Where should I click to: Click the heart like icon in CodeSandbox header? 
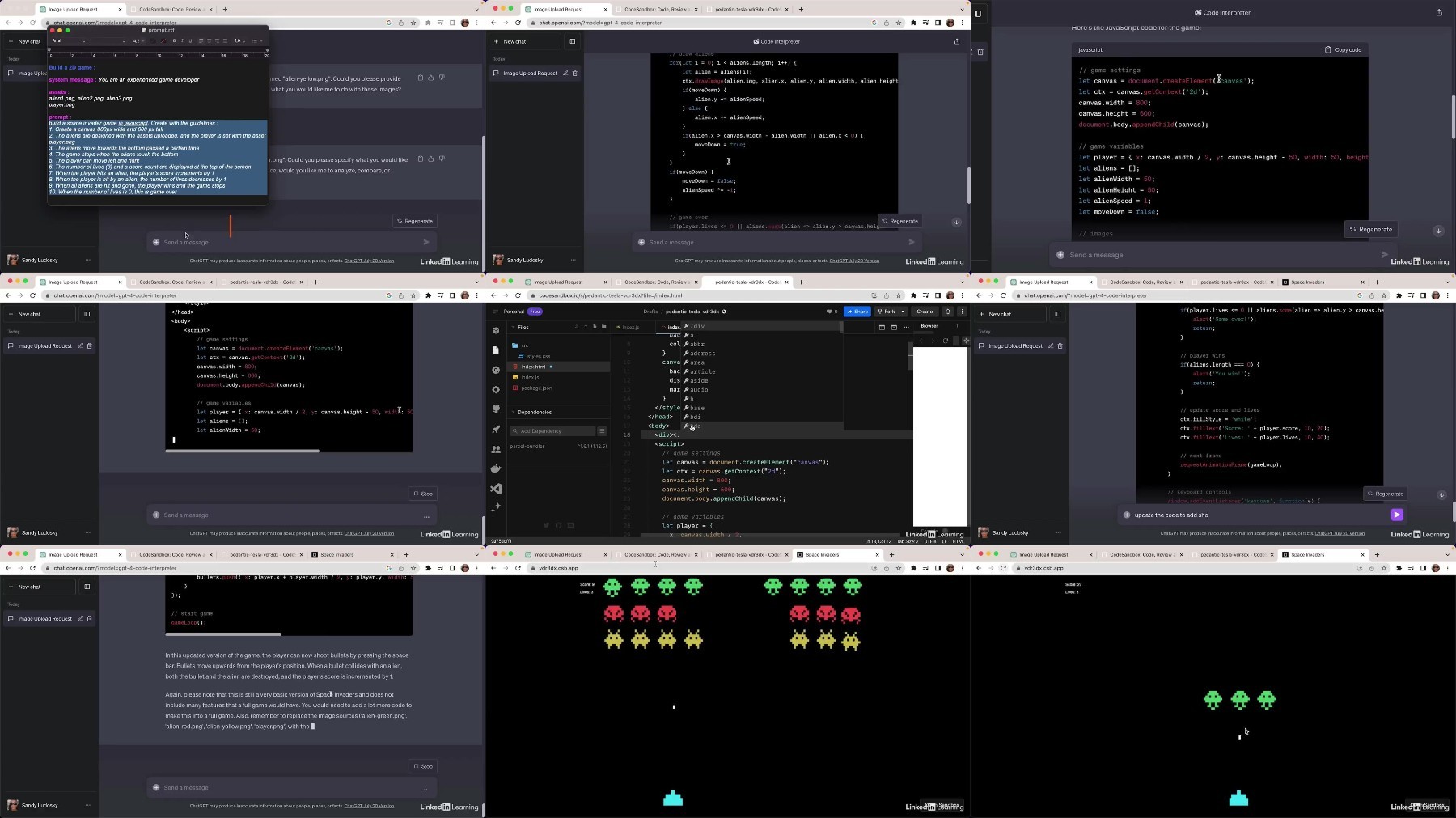pos(829,312)
